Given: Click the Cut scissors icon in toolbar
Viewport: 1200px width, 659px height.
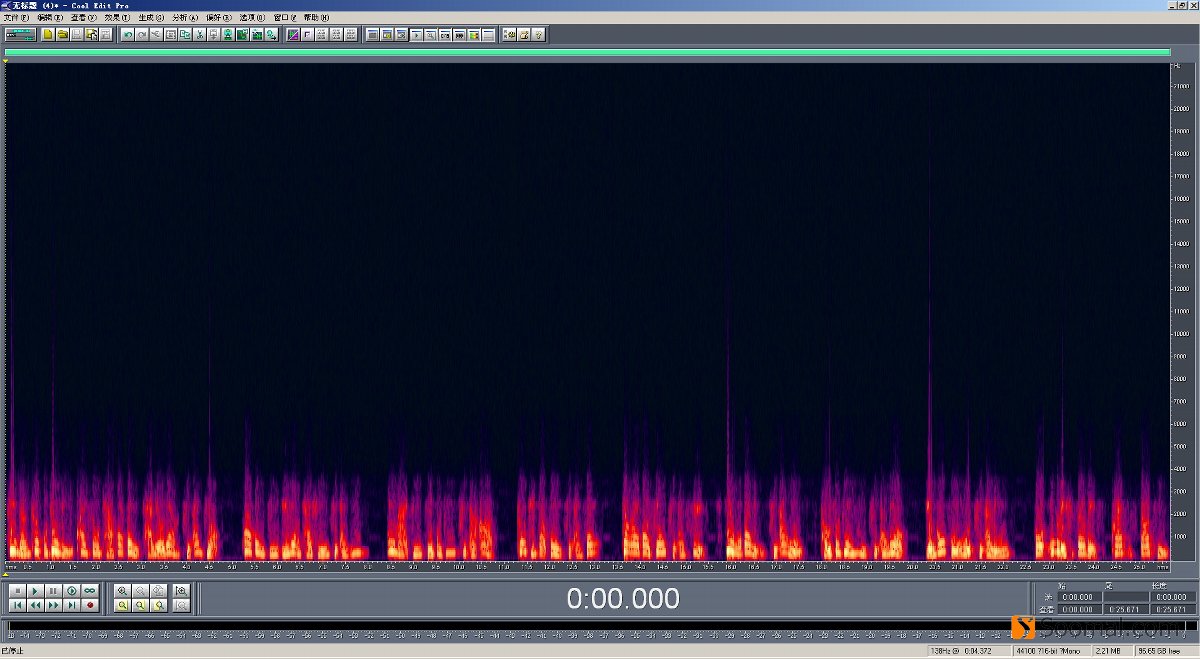Looking at the screenshot, I should click(x=200, y=35).
